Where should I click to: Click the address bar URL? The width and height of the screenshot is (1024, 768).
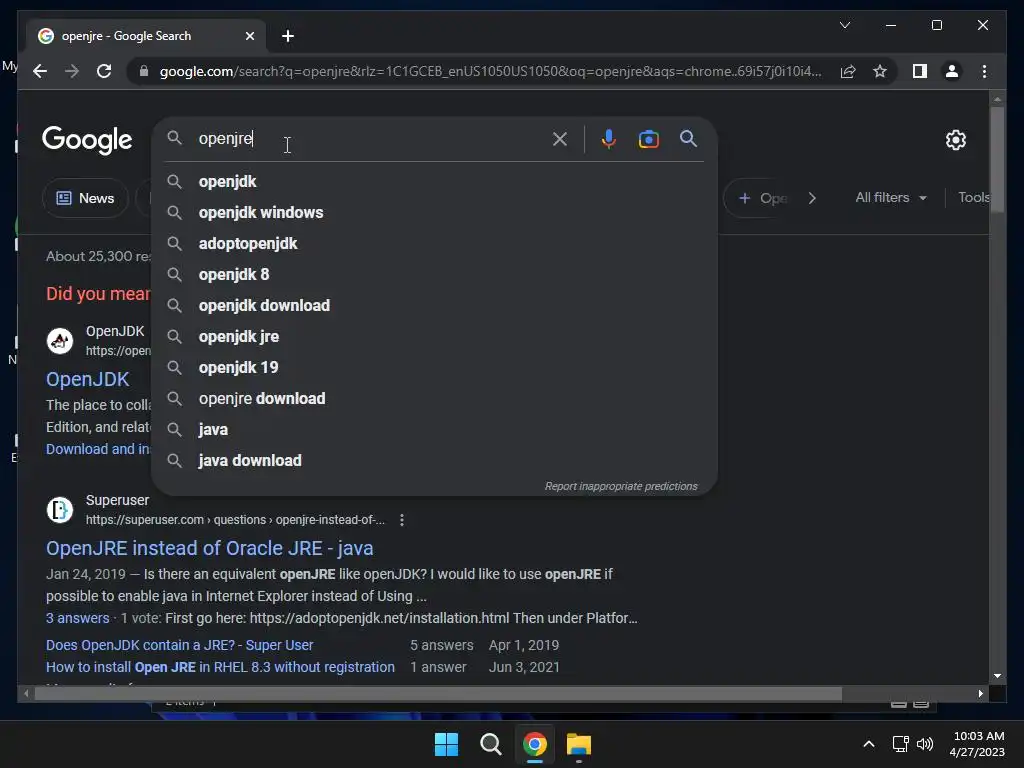(490, 71)
